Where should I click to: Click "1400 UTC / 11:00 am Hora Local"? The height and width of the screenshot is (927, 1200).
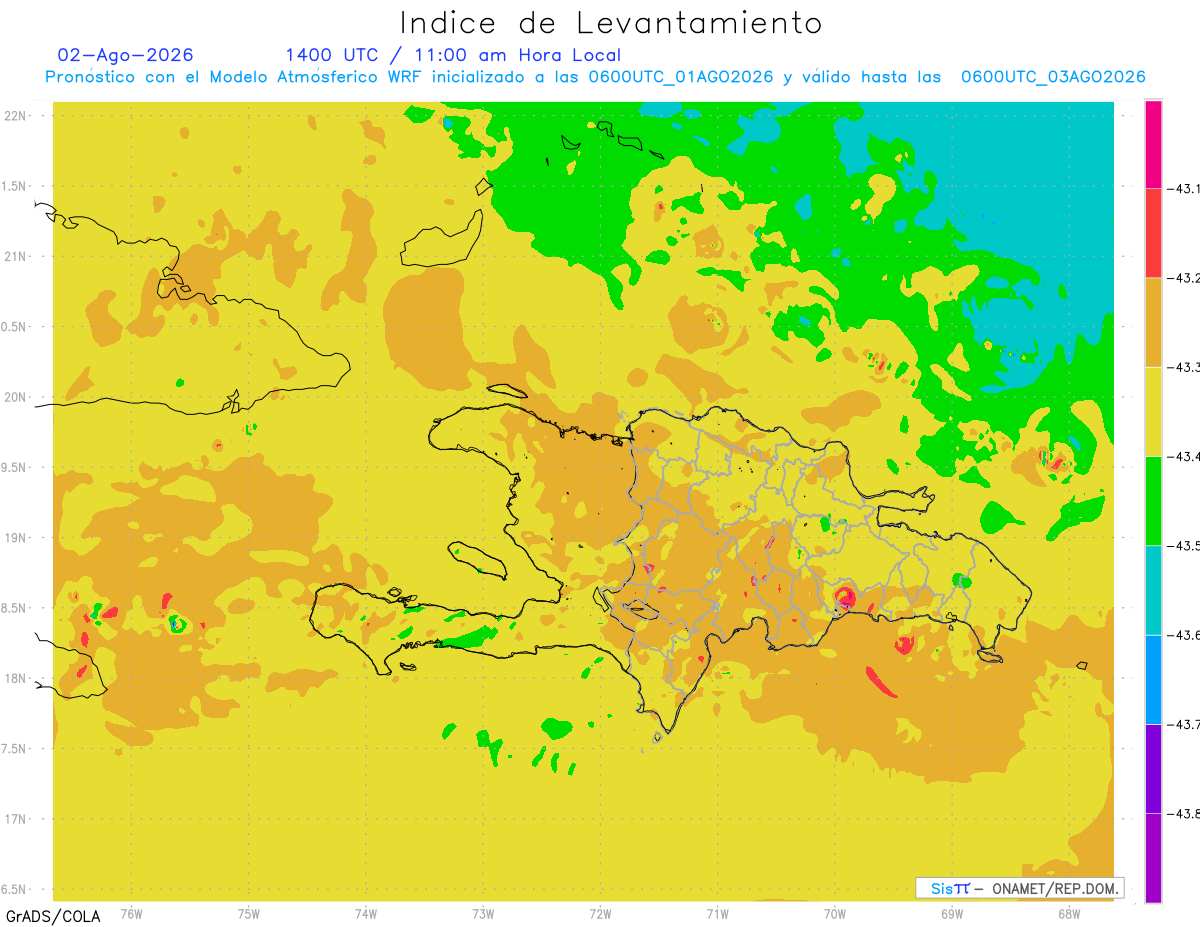pyautogui.click(x=453, y=55)
